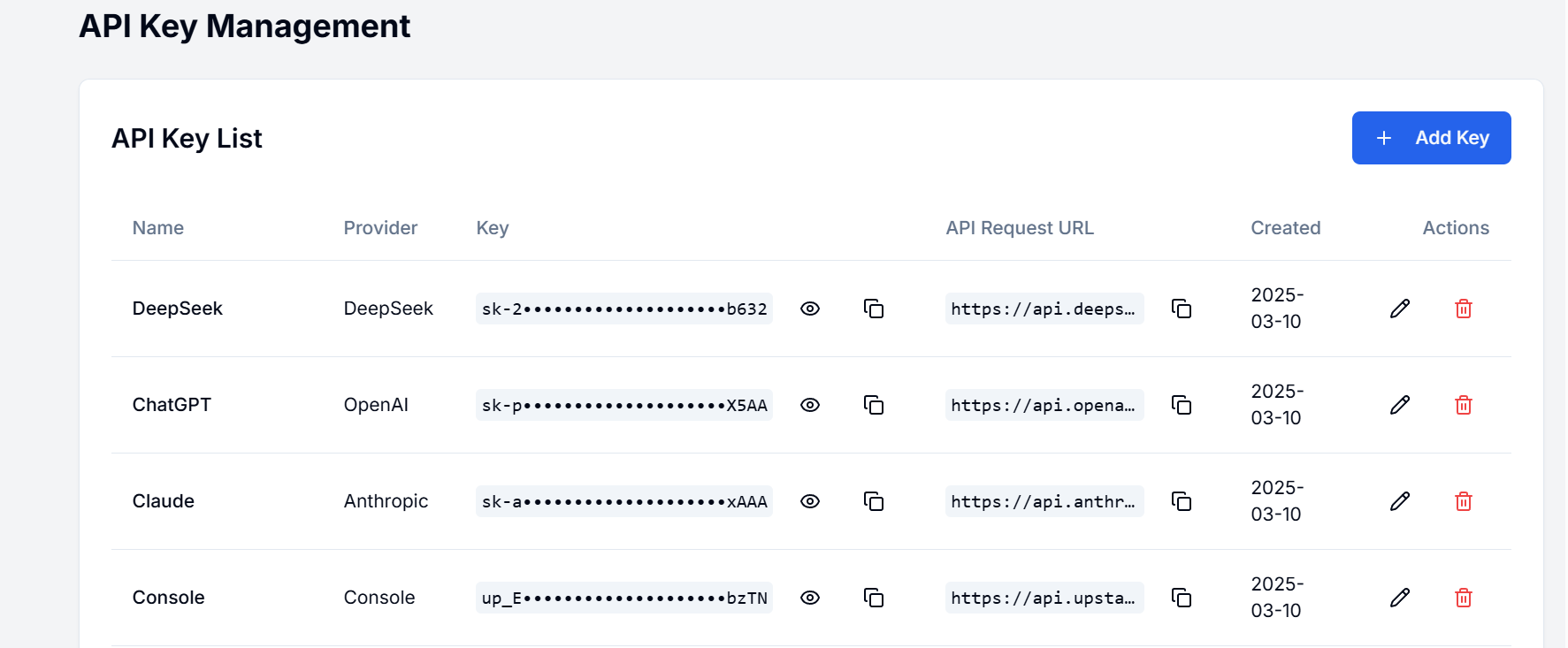Click the OpenAI provider cell

pyautogui.click(x=376, y=405)
